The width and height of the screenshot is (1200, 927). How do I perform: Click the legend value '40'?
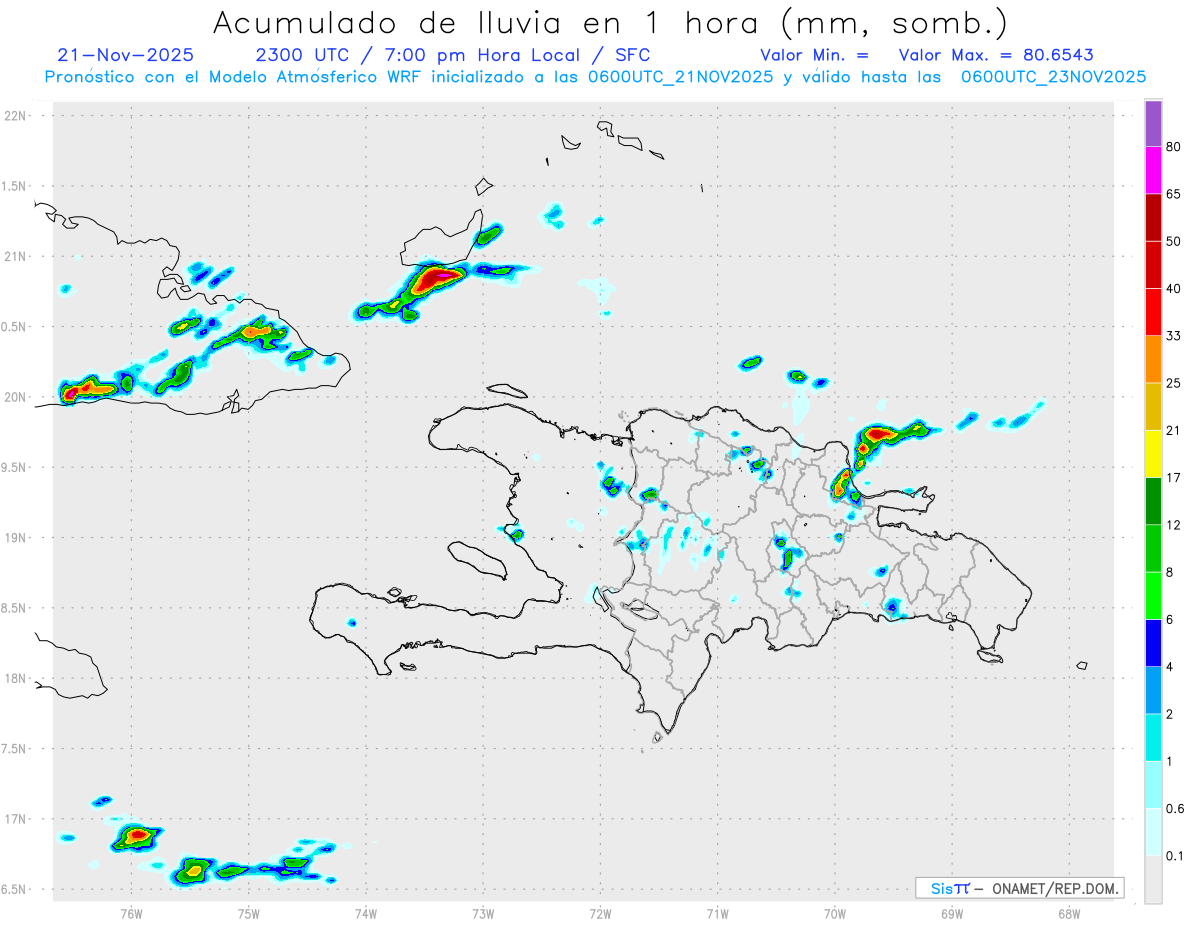(1174, 289)
